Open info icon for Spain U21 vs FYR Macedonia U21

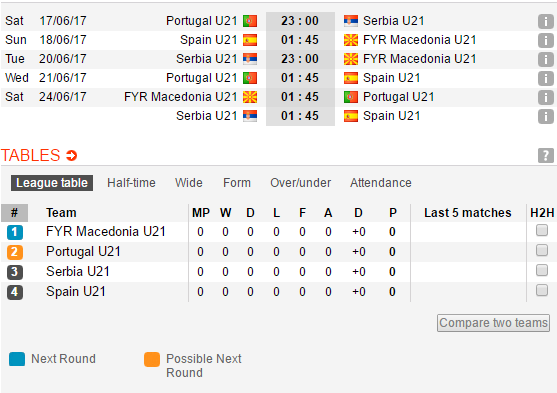tap(546, 40)
